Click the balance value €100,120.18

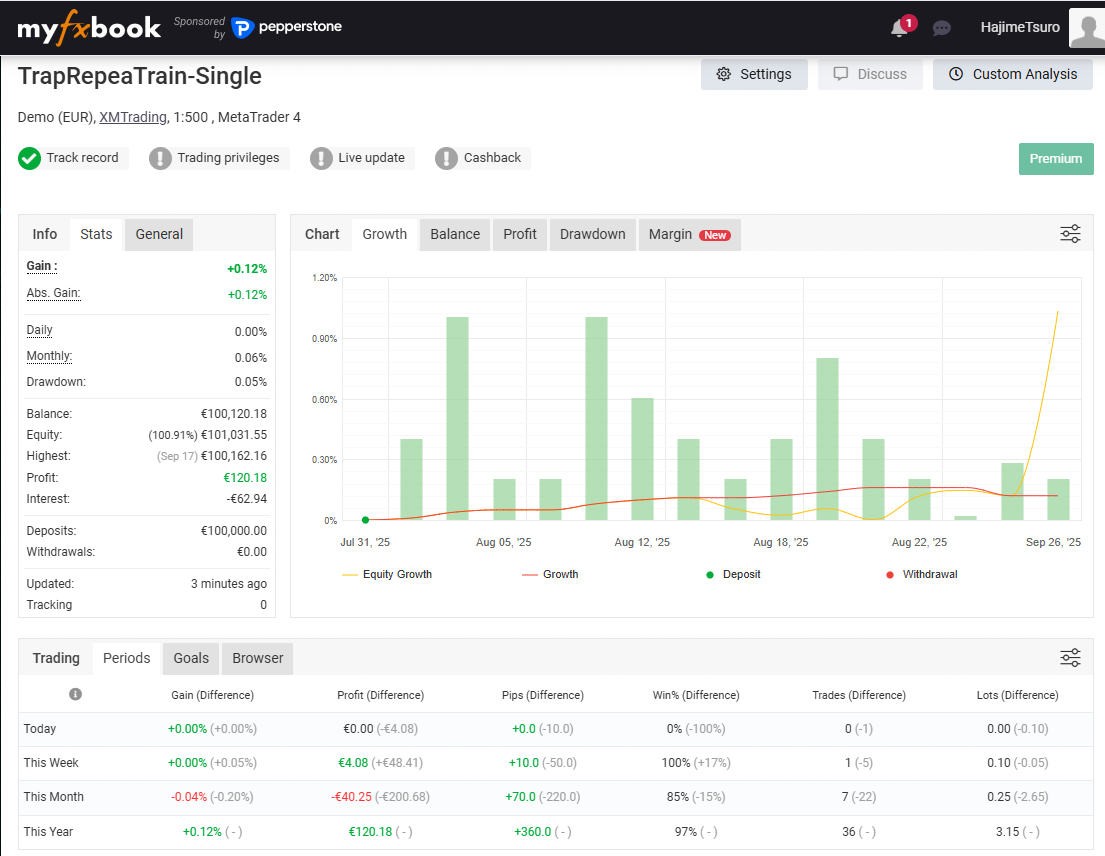[x=234, y=414]
